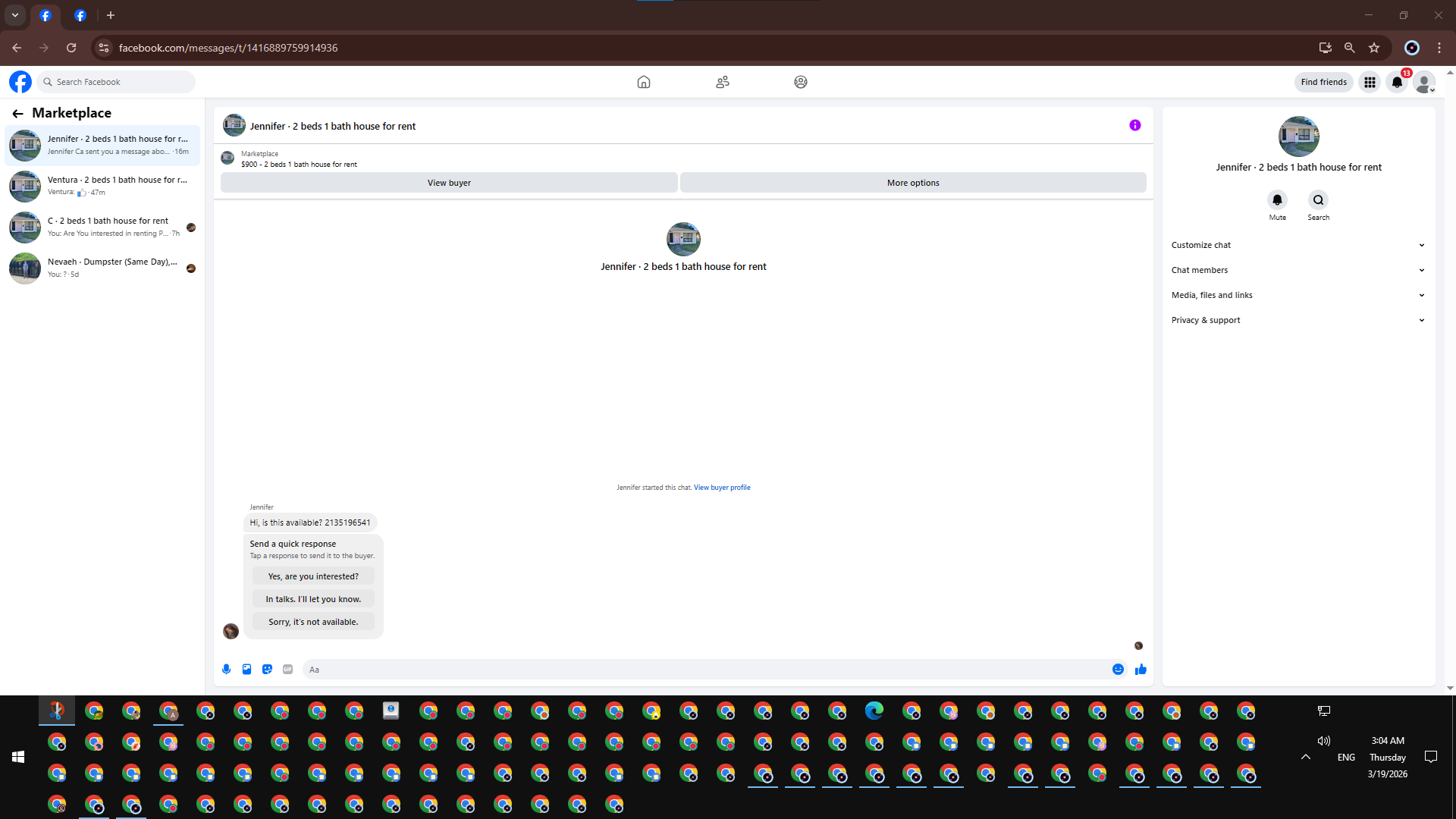The width and height of the screenshot is (1456, 819).
Task: Send a thumbs up like
Action: click(x=1141, y=669)
